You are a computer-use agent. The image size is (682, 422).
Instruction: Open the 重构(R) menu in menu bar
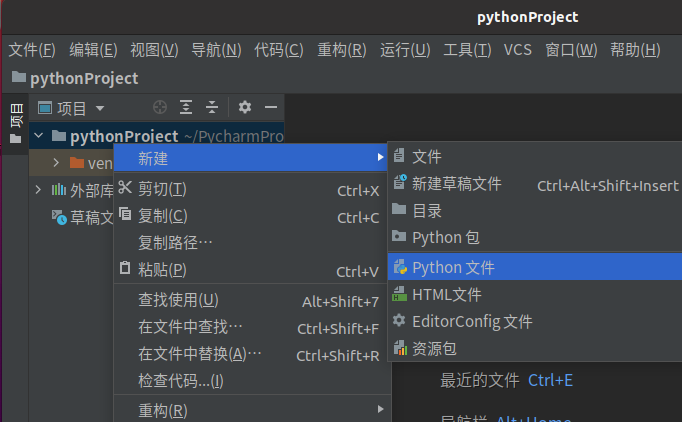coord(342,50)
